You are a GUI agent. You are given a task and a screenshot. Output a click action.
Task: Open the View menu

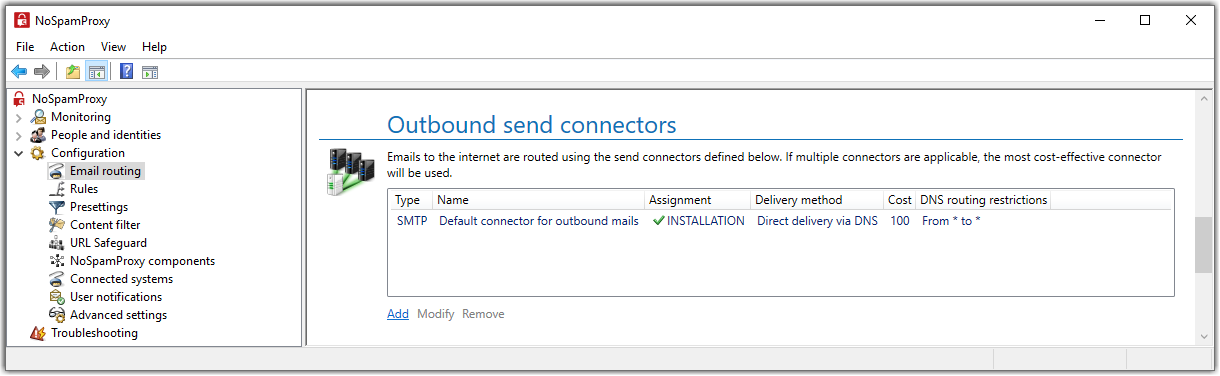(x=113, y=47)
